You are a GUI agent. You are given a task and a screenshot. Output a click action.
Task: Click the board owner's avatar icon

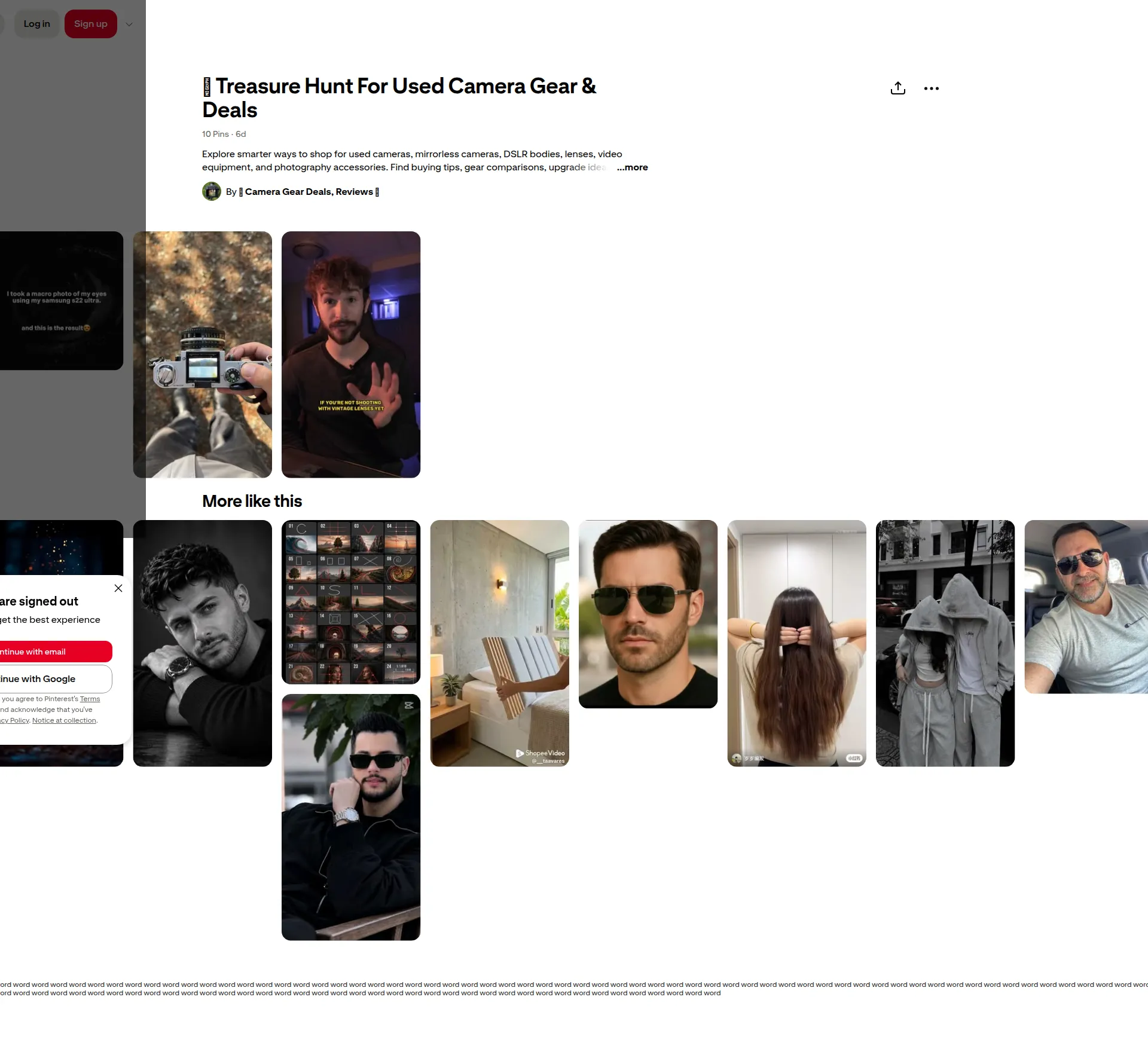tap(212, 191)
